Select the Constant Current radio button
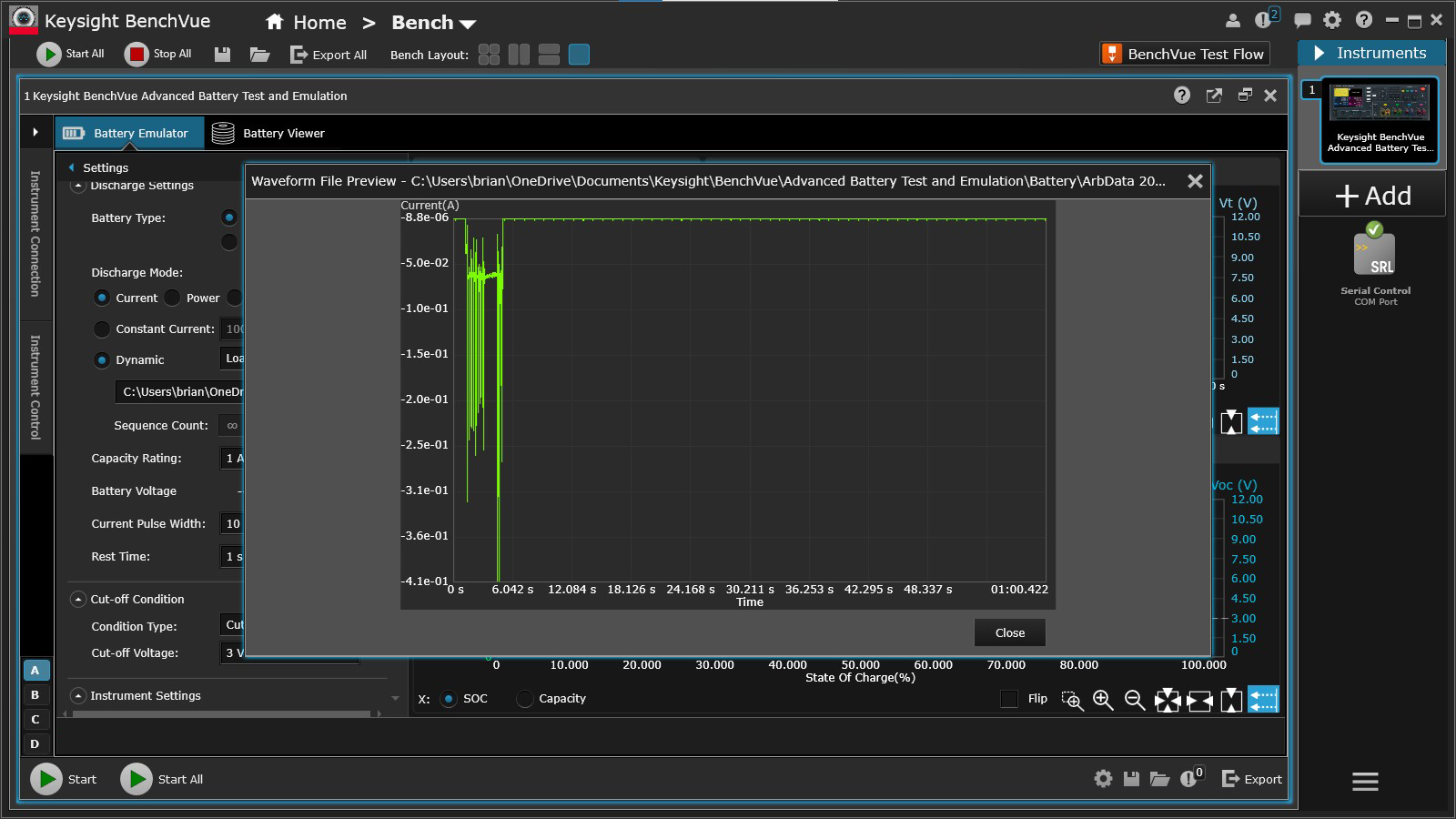 [x=102, y=329]
